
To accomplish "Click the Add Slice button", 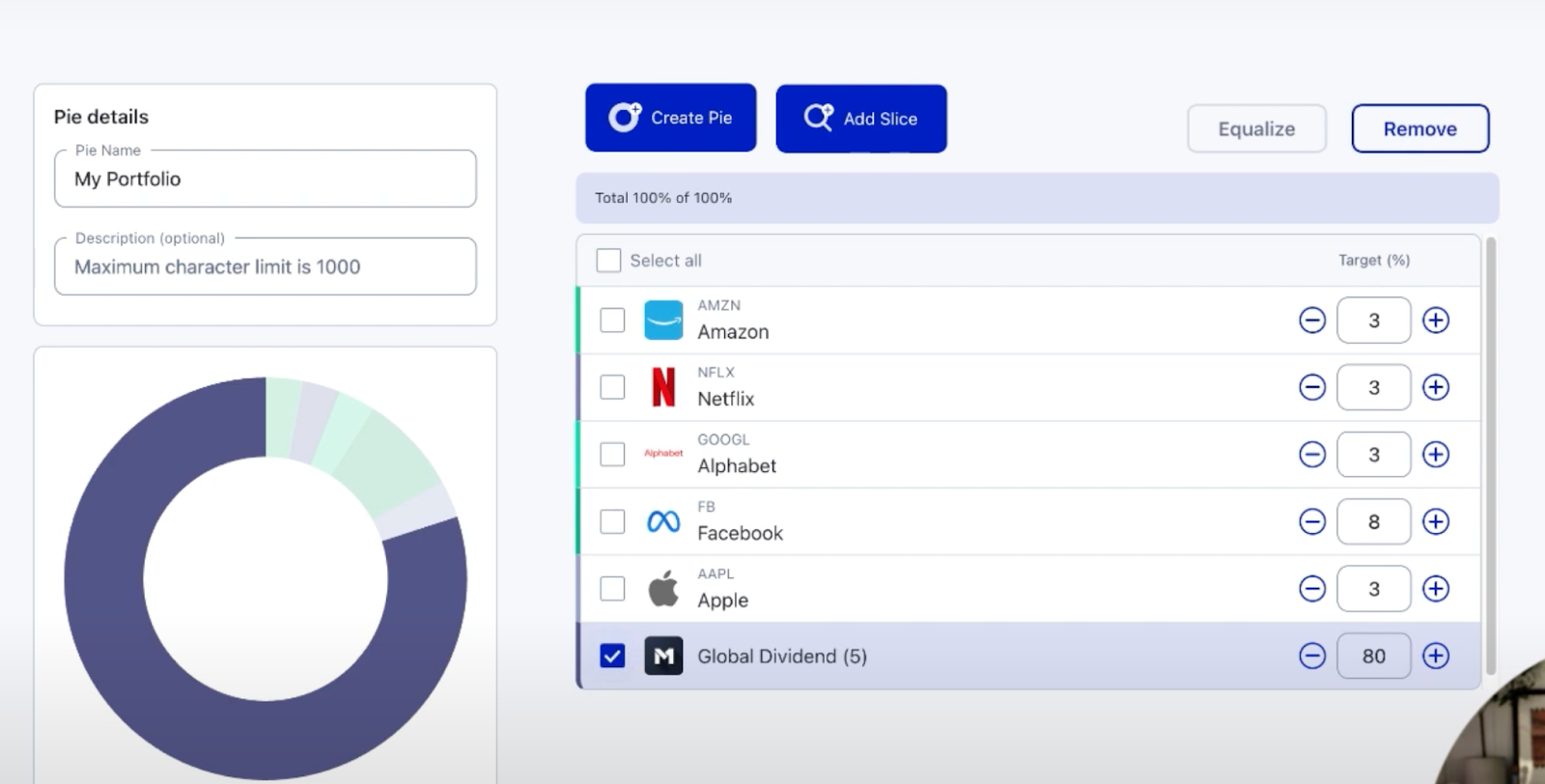I will point(861,119).
